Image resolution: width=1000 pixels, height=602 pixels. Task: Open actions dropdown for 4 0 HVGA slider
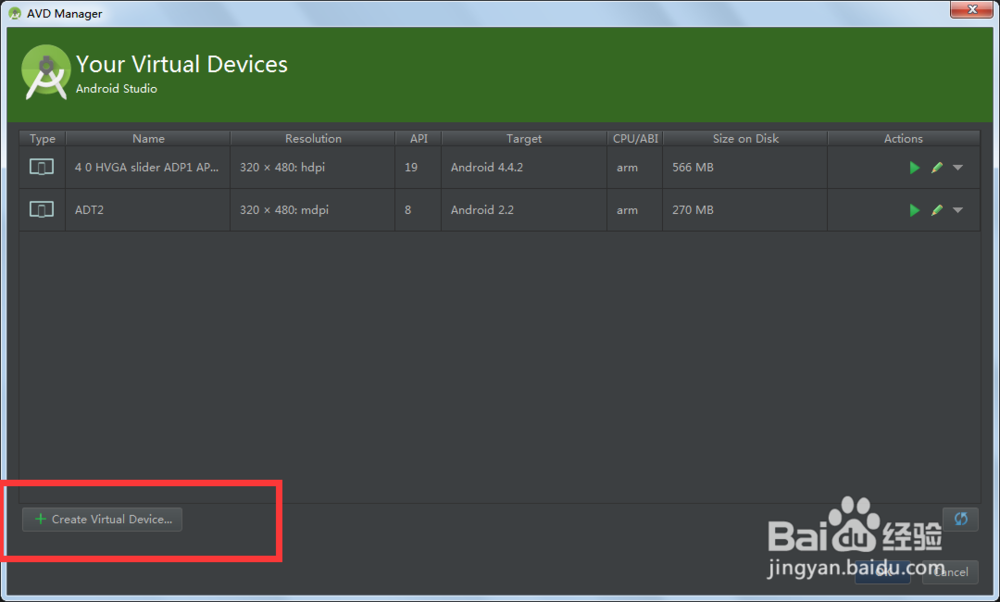click(958, 168)
